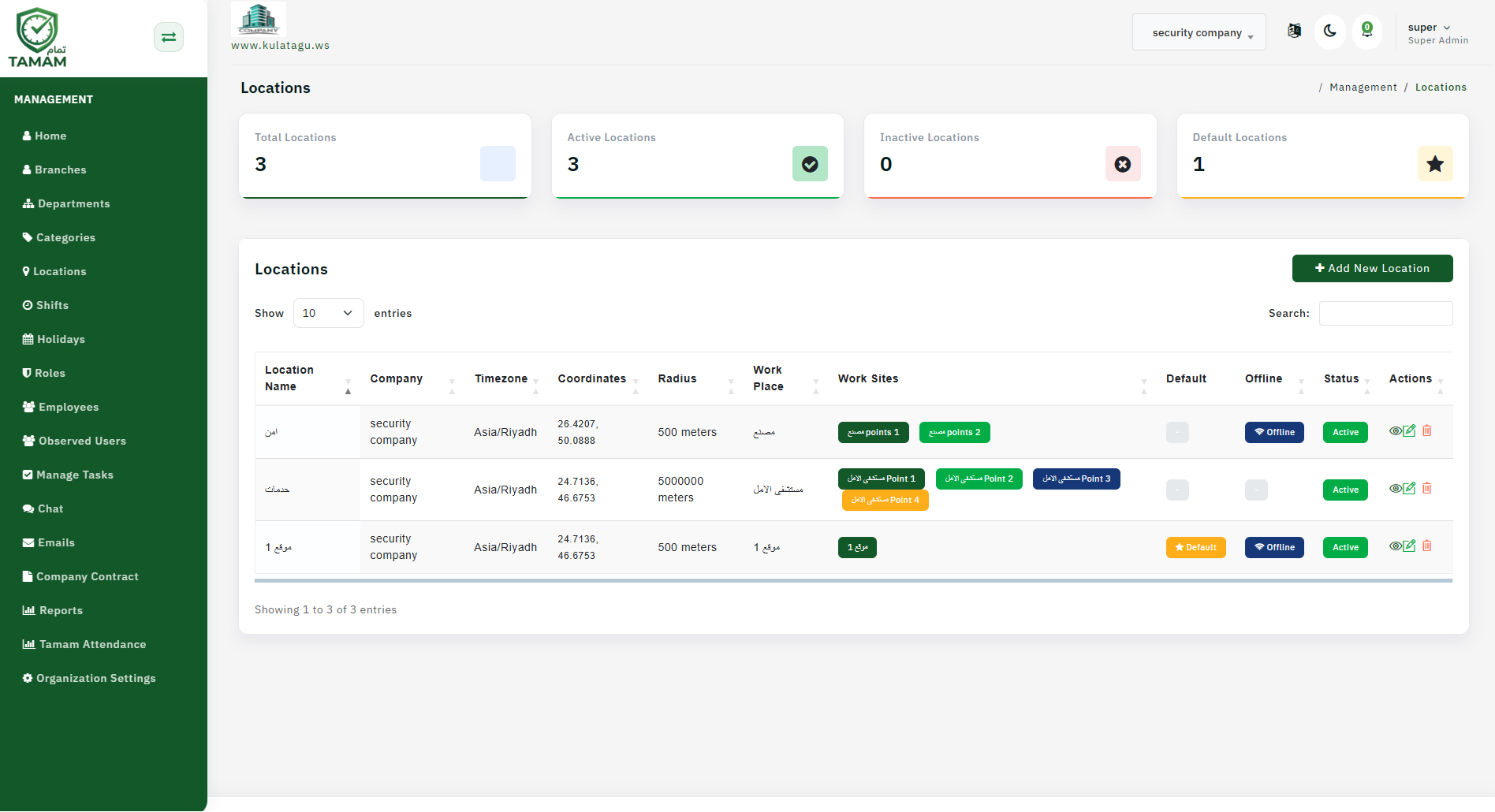This screenshot has height=812, width=1495.
Task: Edit the location in the 26.4207 coordinates row
Action: (1409, 430)
